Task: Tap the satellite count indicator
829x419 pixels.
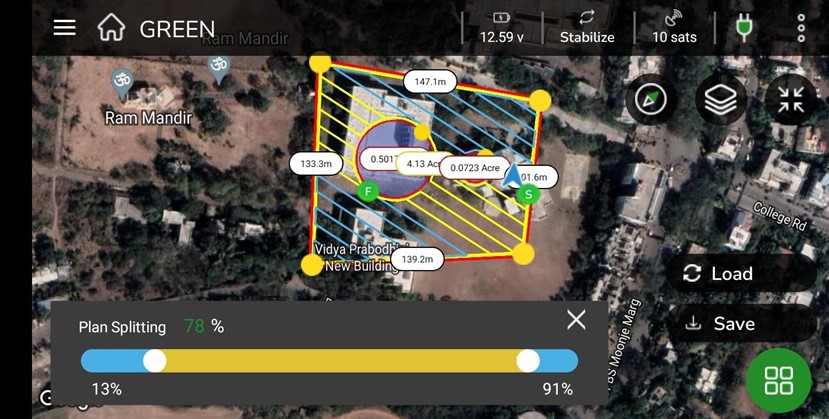Action: pyautogui.click(x=674, y=28)
